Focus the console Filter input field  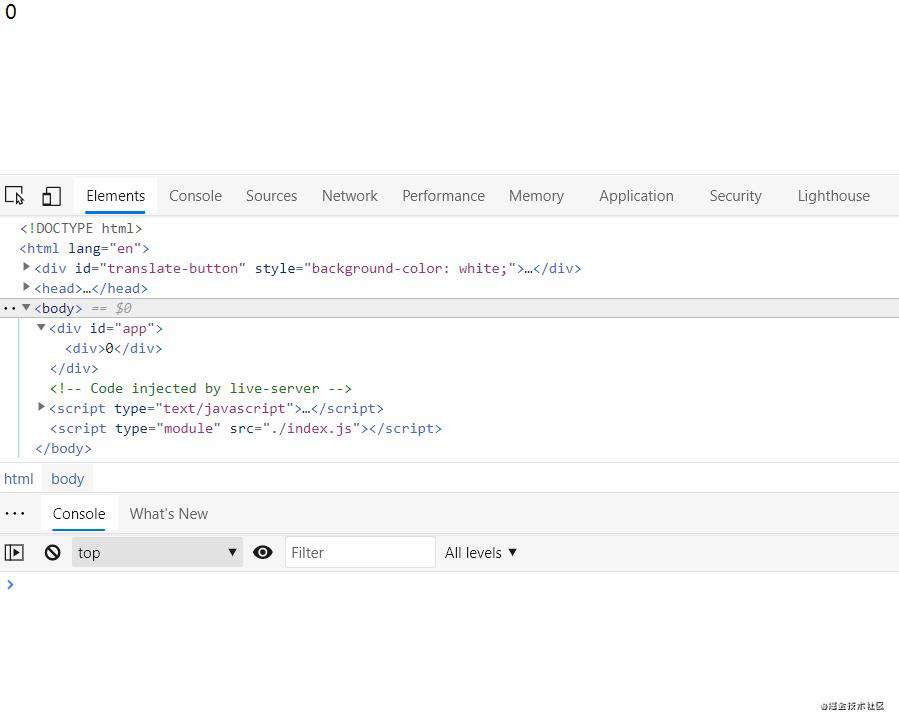[360, 553]
